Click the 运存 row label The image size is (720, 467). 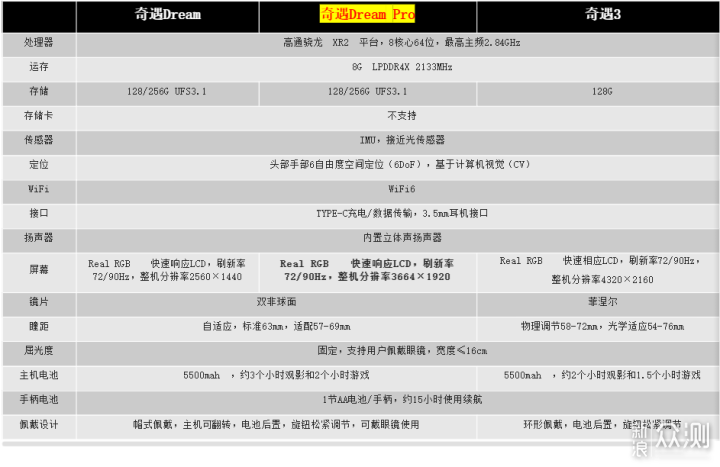coord(39,68)
